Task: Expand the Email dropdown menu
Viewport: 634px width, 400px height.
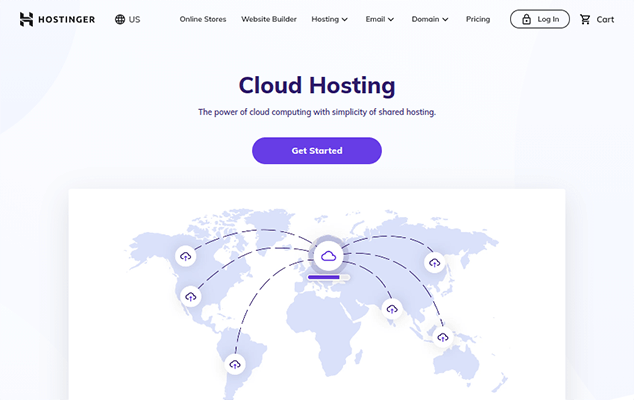Action: [380, 19]
